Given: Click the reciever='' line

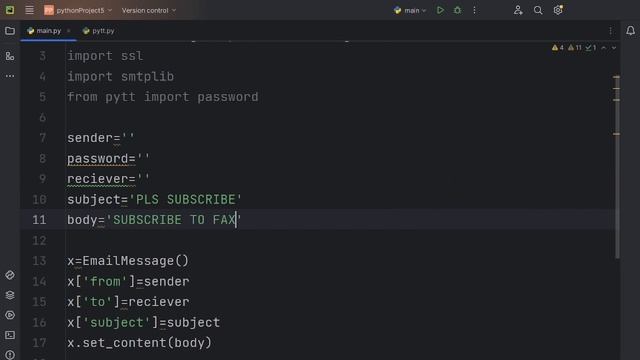Looking at the screenshot, I should [x=109, y=179].
